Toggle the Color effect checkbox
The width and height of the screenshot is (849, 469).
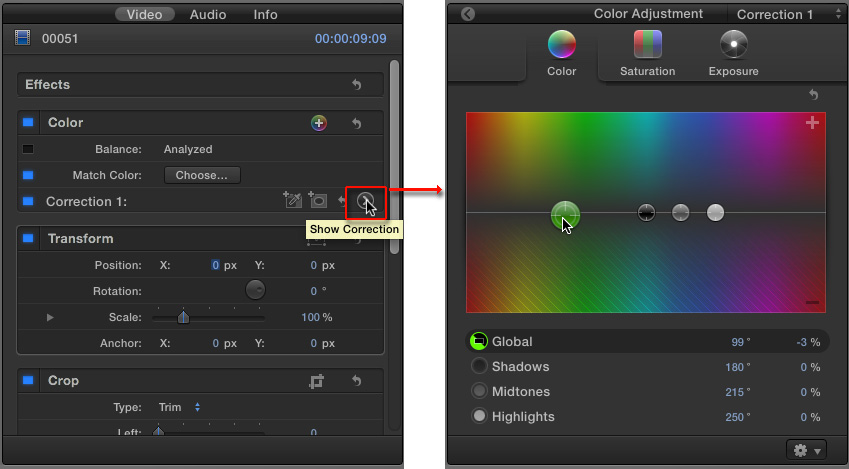[28, 123]
